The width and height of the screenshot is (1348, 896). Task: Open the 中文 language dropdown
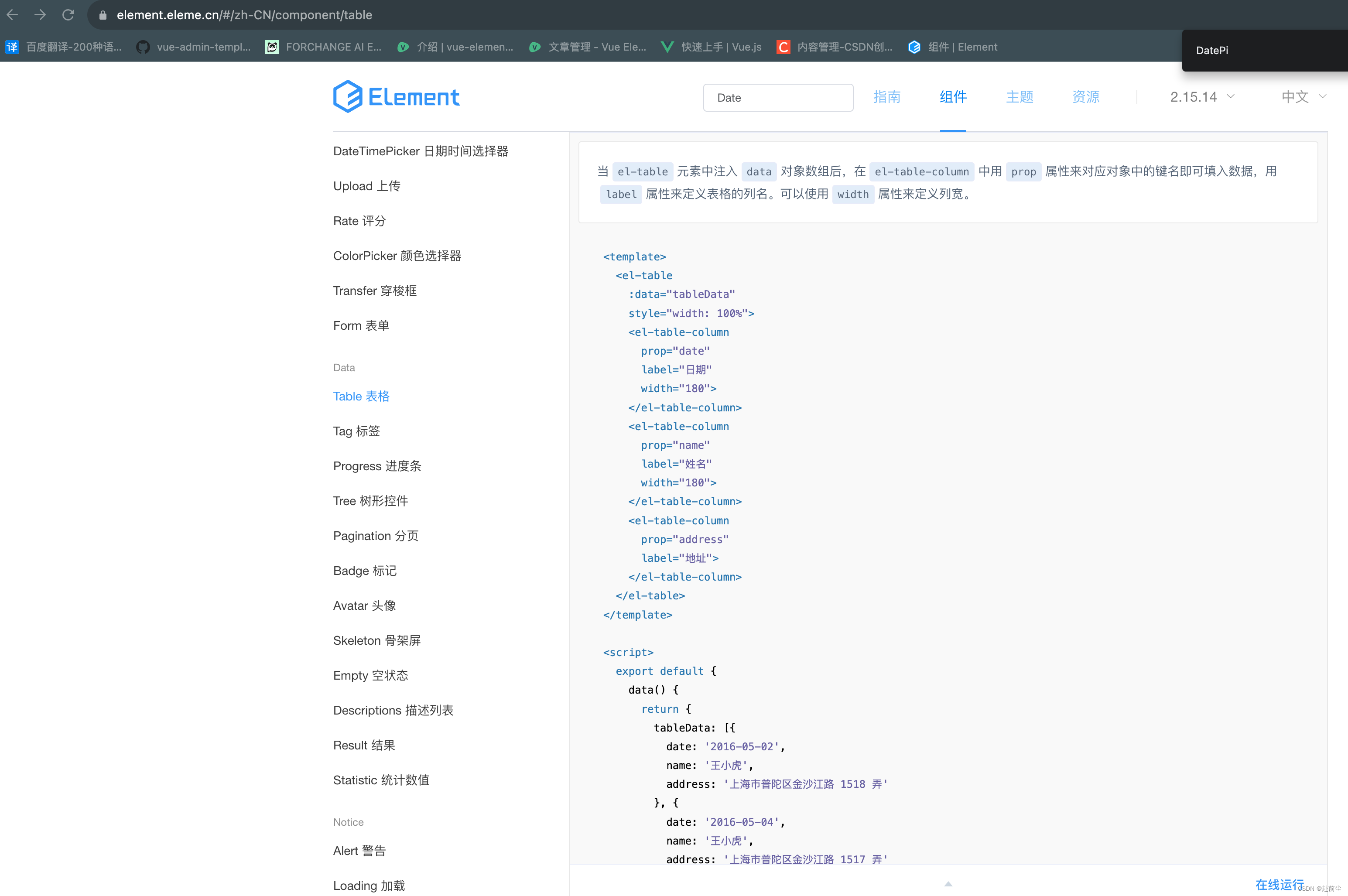[x=1304, y=96]
